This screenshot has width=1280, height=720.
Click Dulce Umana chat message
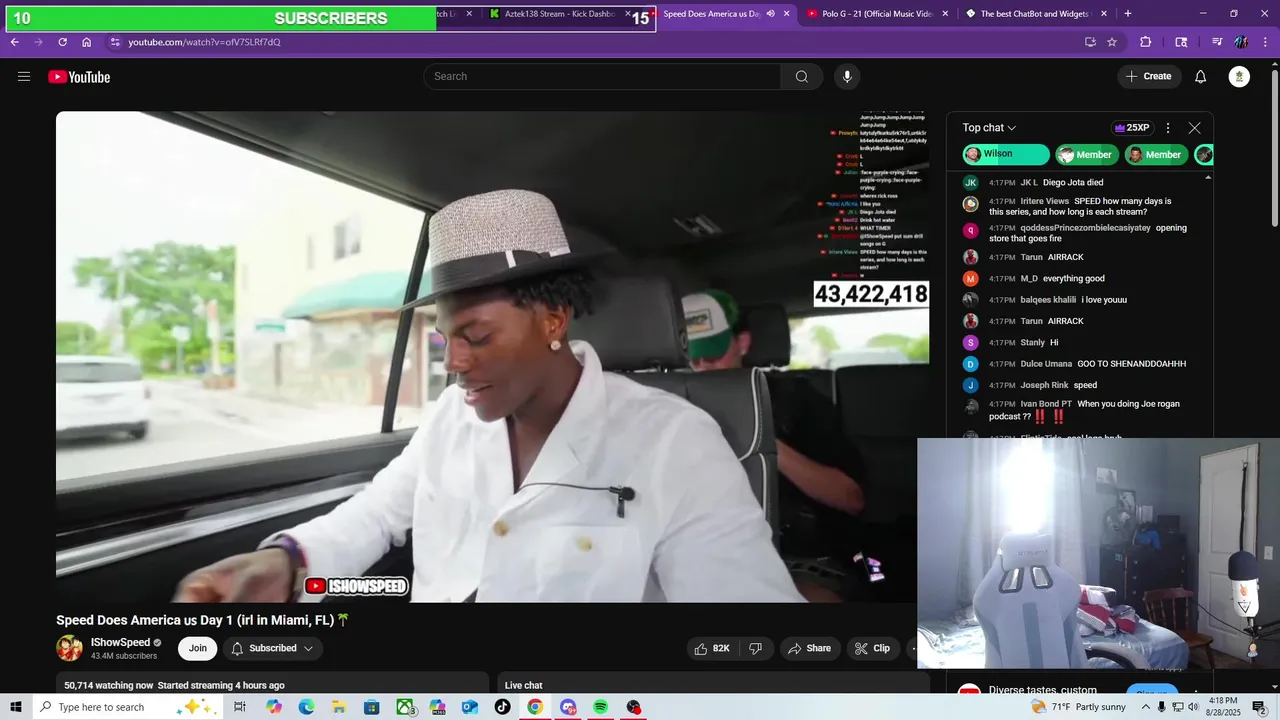point(1078,364)
